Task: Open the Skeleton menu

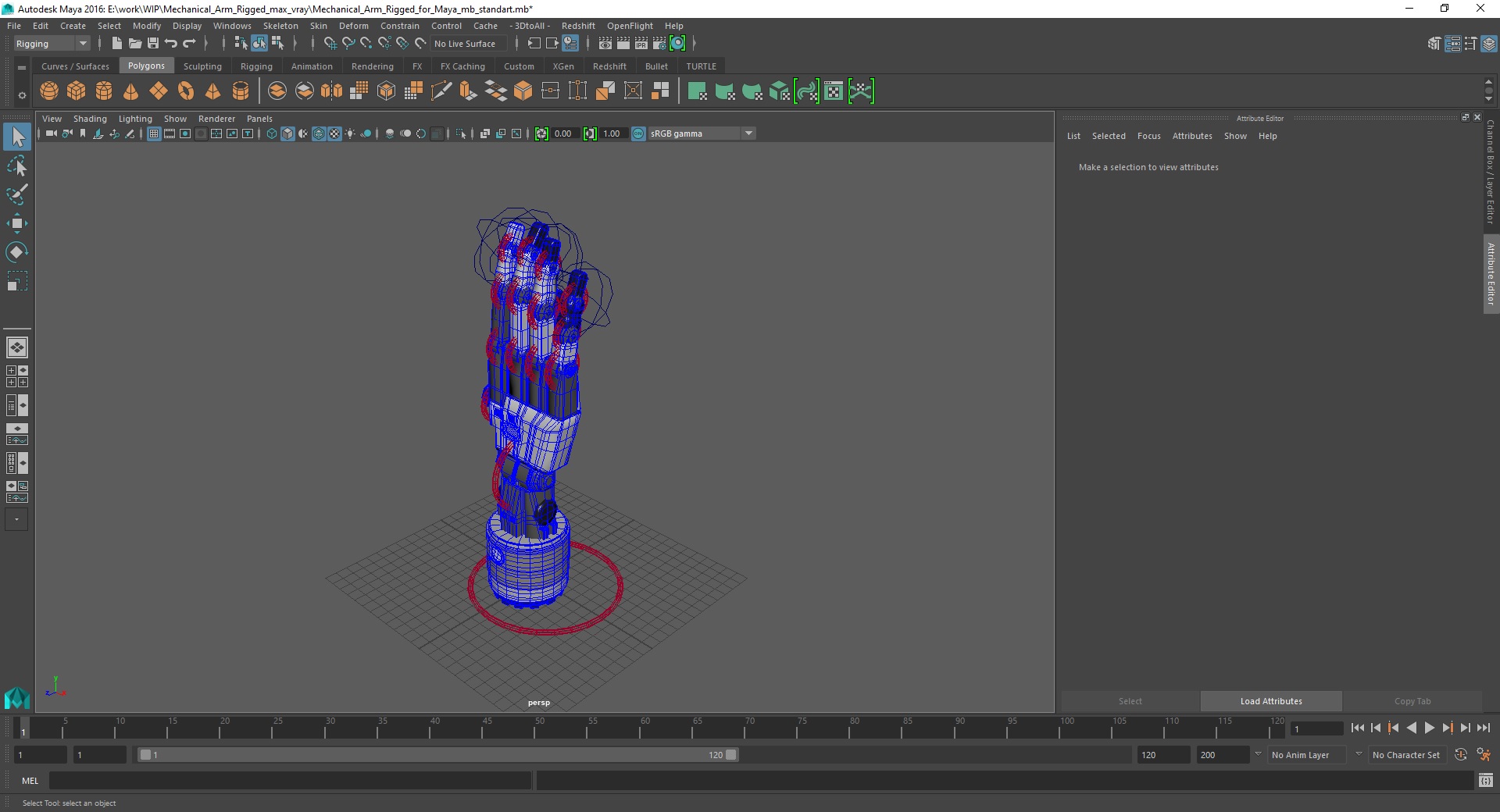Action: click(280, 26)
